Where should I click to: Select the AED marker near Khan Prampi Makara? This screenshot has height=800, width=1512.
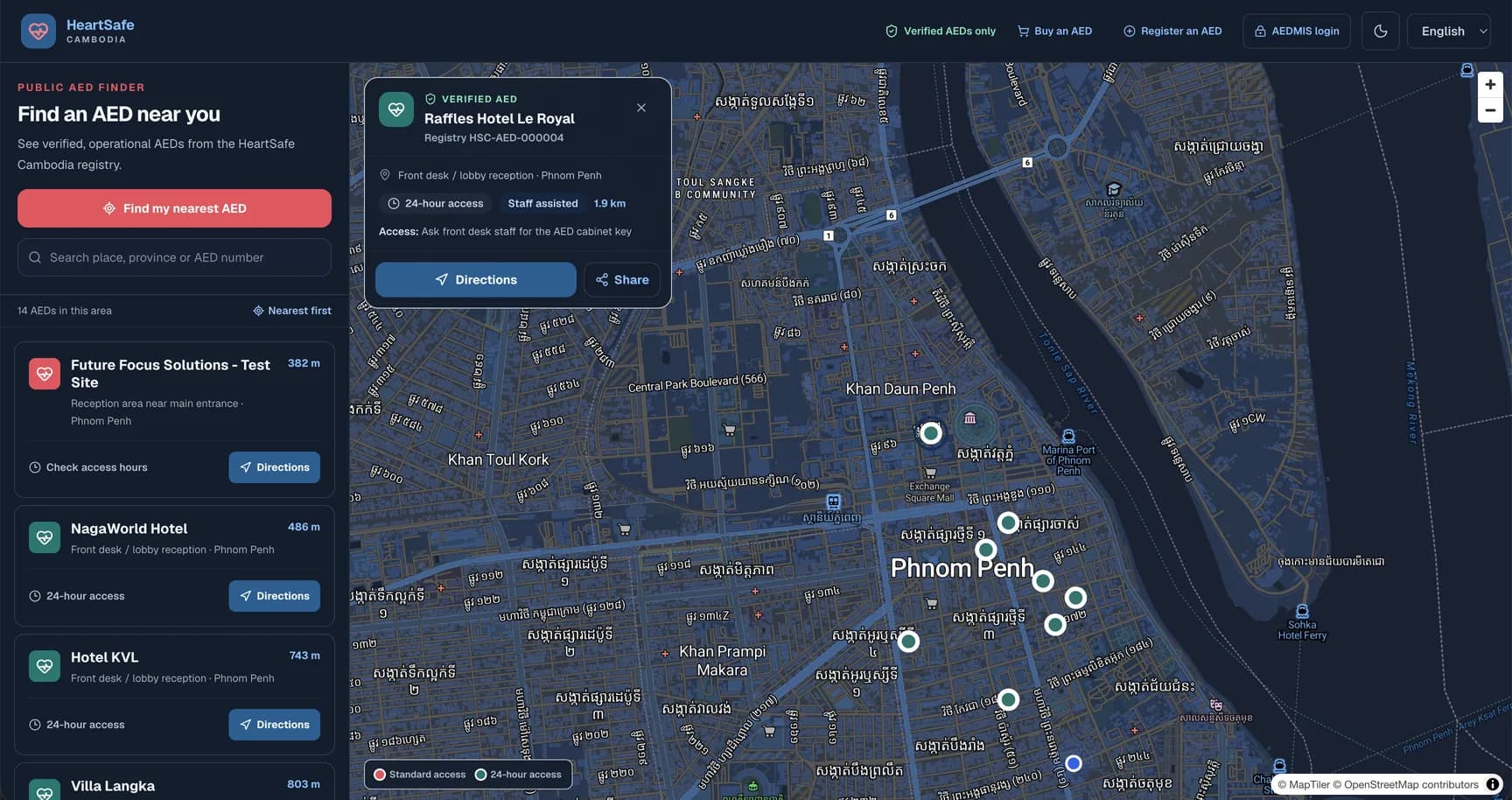[909, 642]
